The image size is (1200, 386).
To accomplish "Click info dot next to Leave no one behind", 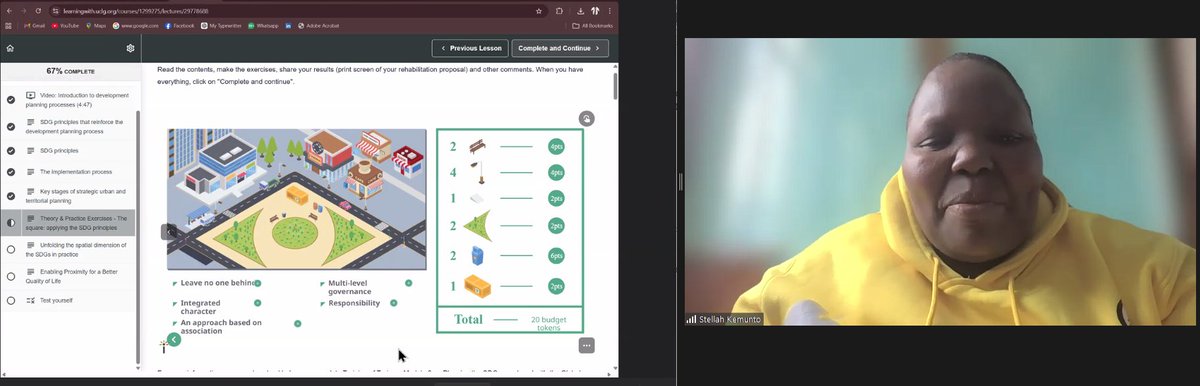I will point(258,283).
